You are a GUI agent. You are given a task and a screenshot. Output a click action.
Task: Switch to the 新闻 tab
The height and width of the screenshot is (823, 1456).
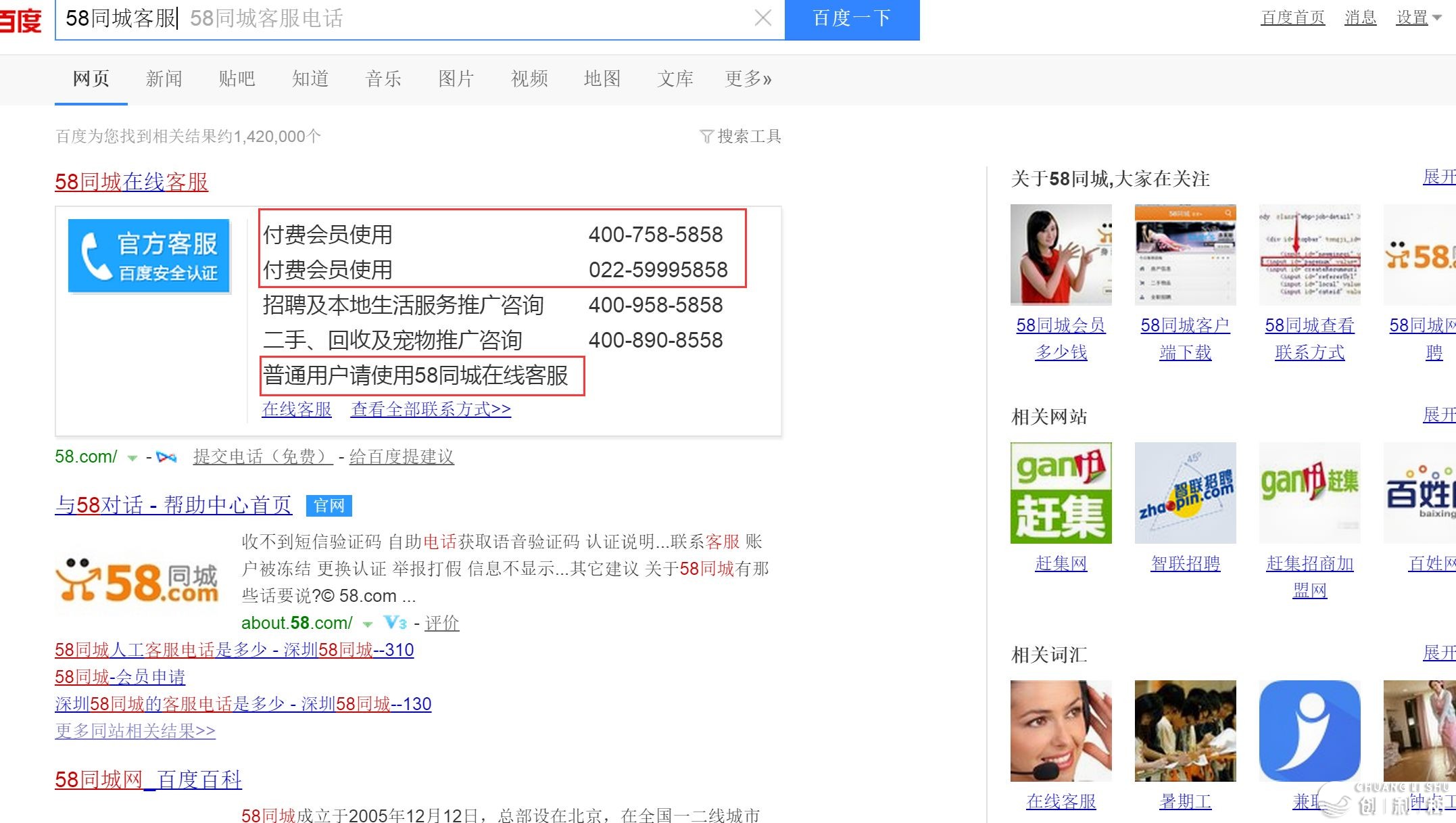[x=164, y=79]
